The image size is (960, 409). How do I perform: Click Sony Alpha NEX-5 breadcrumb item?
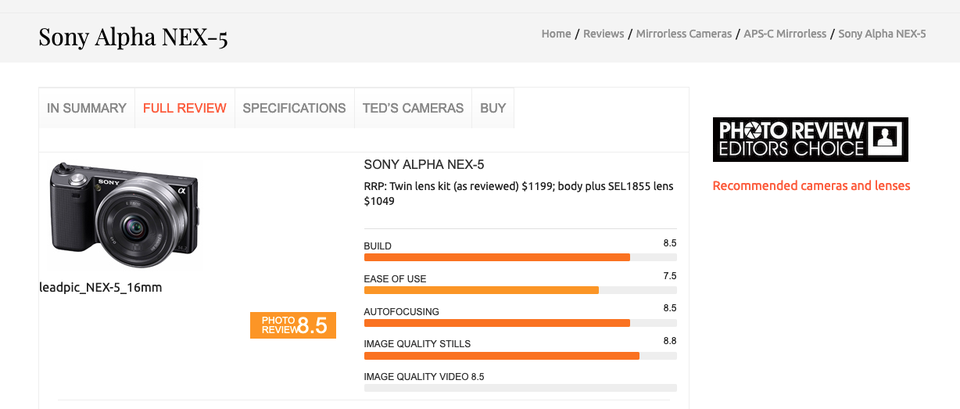(882, 34)
